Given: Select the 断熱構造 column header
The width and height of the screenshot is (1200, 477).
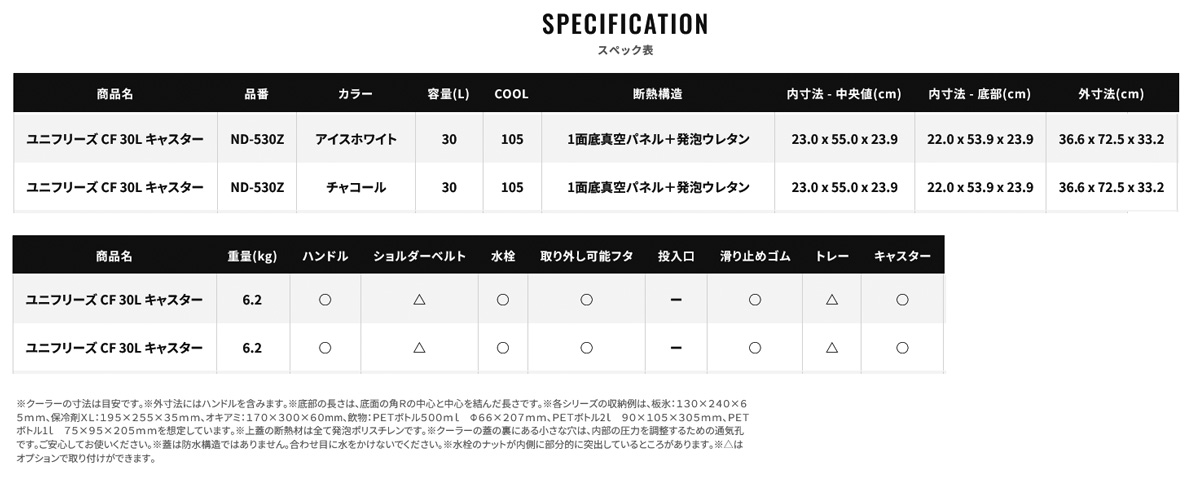Looking at the screenshot, I should tap(658, 94).
